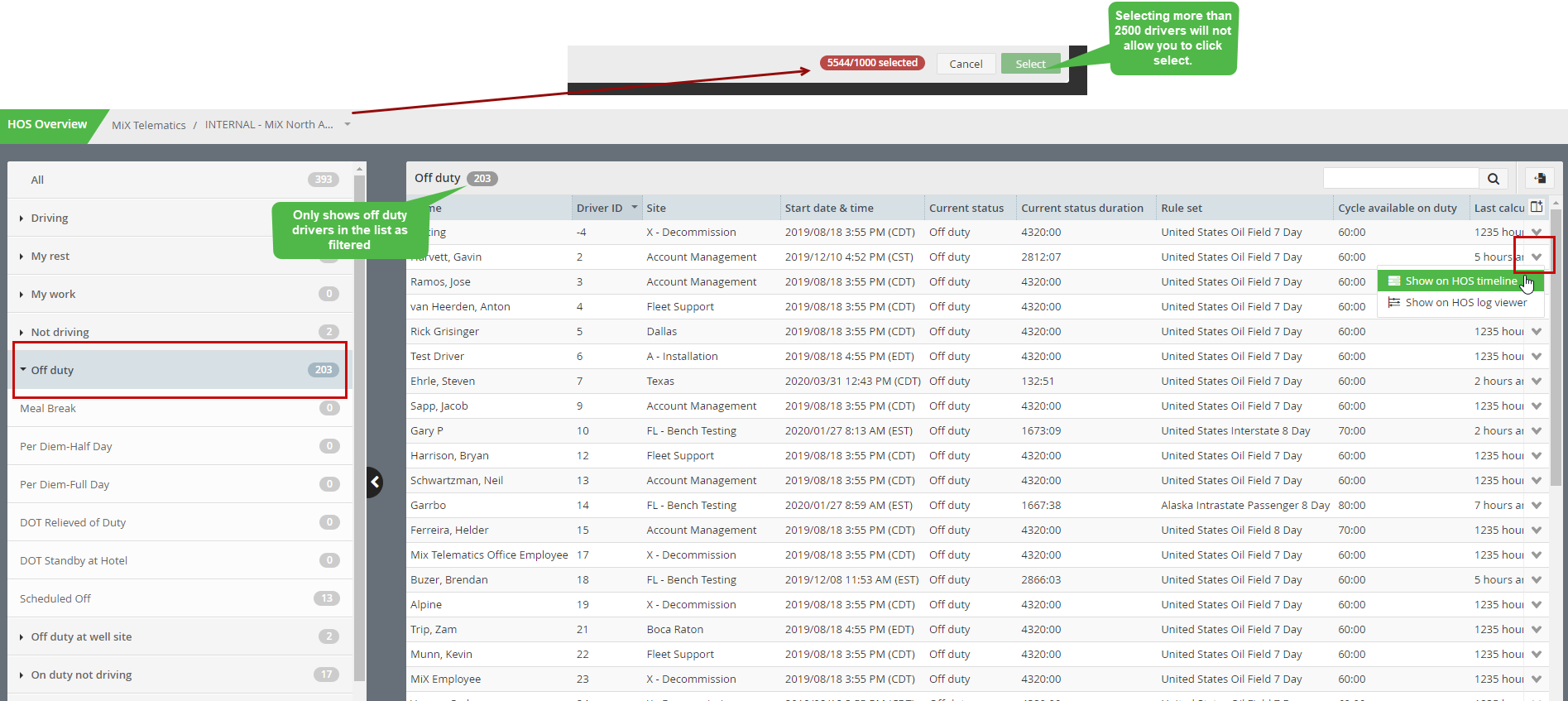This screenshot has width=1568, height=701.
Task: Click the export icon beside search
Action: click(1540, 178)
